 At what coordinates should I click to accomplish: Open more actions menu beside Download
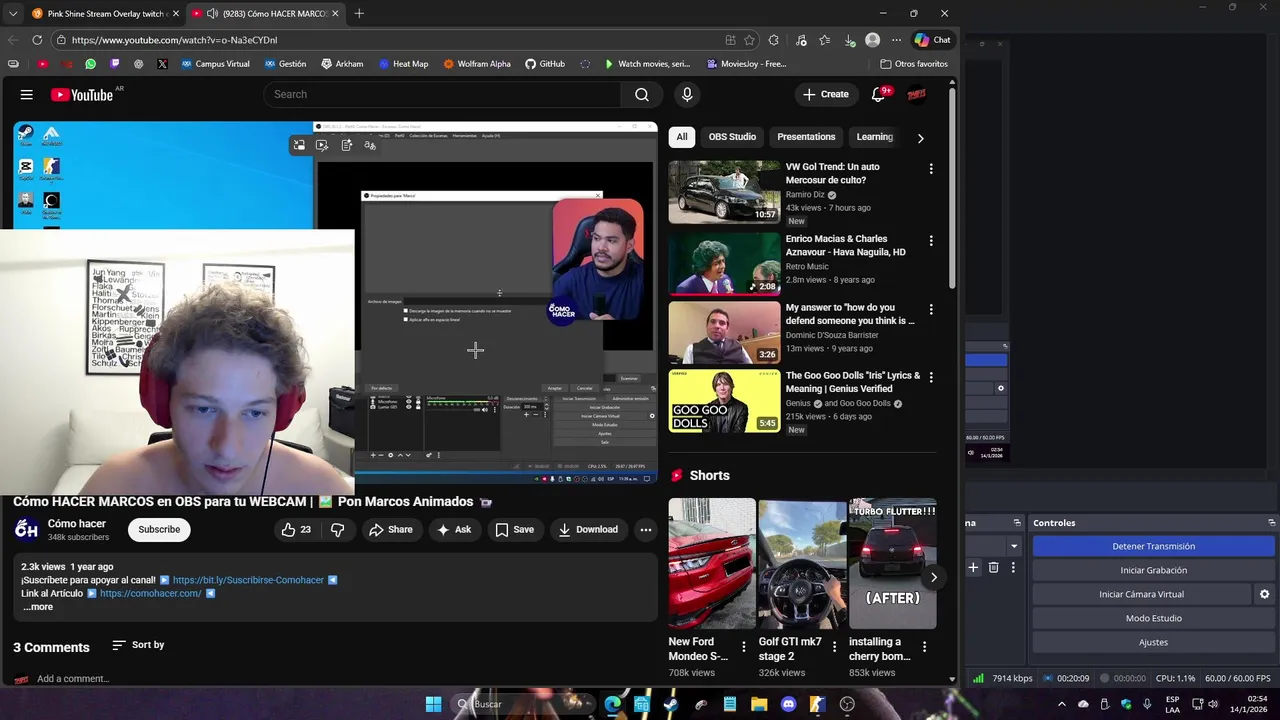[646, 530]
